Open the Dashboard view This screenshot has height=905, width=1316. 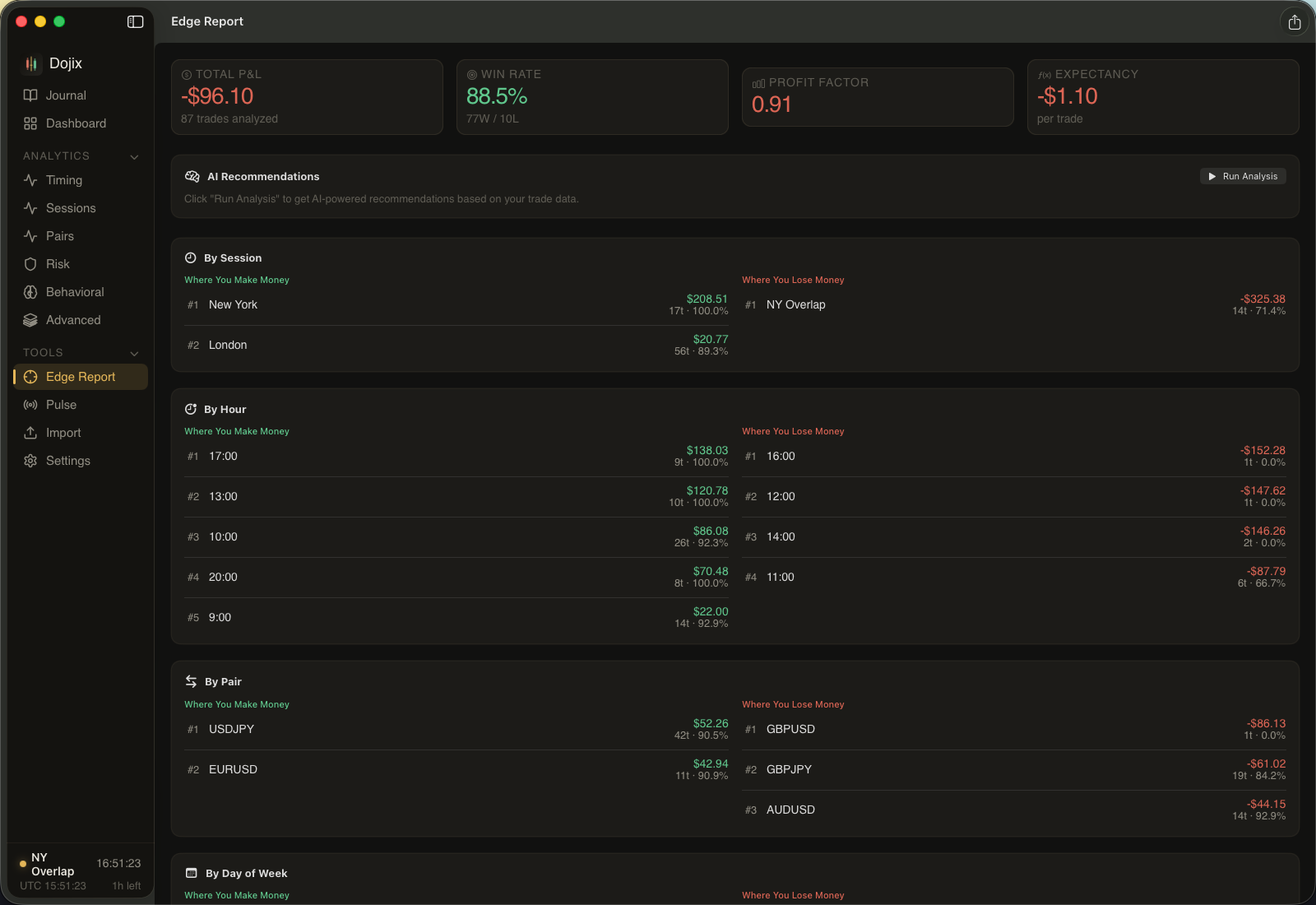[x=76, y=123]
